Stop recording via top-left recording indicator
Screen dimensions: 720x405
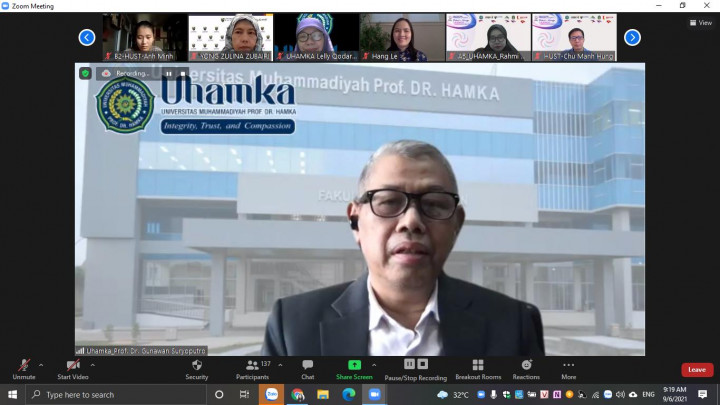point(183,73)
